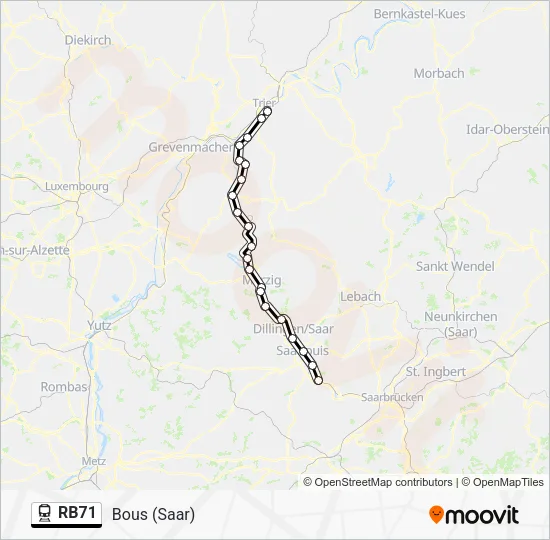Click the orange Moovit pin icon
This screenshot has width=550, height=540.
(x=436, y=514)
